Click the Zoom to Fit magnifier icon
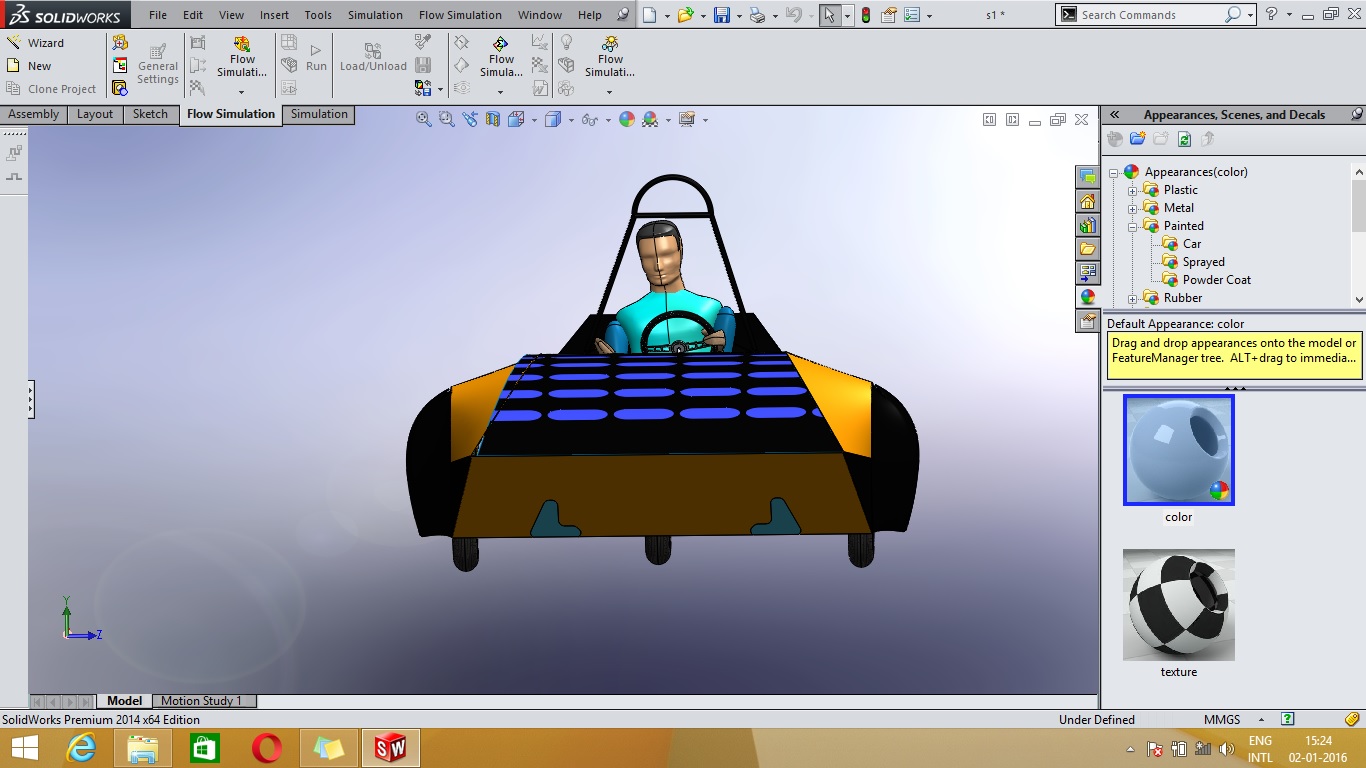The image size is (1366, 768). (x=424, y=119)
